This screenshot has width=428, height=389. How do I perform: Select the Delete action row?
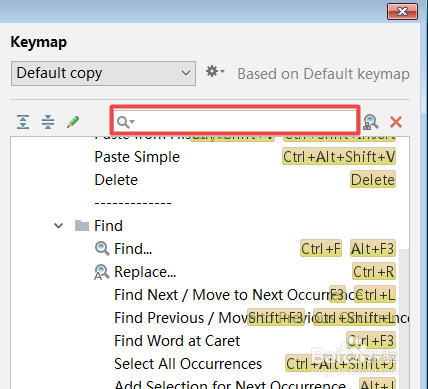click(210, 180)
